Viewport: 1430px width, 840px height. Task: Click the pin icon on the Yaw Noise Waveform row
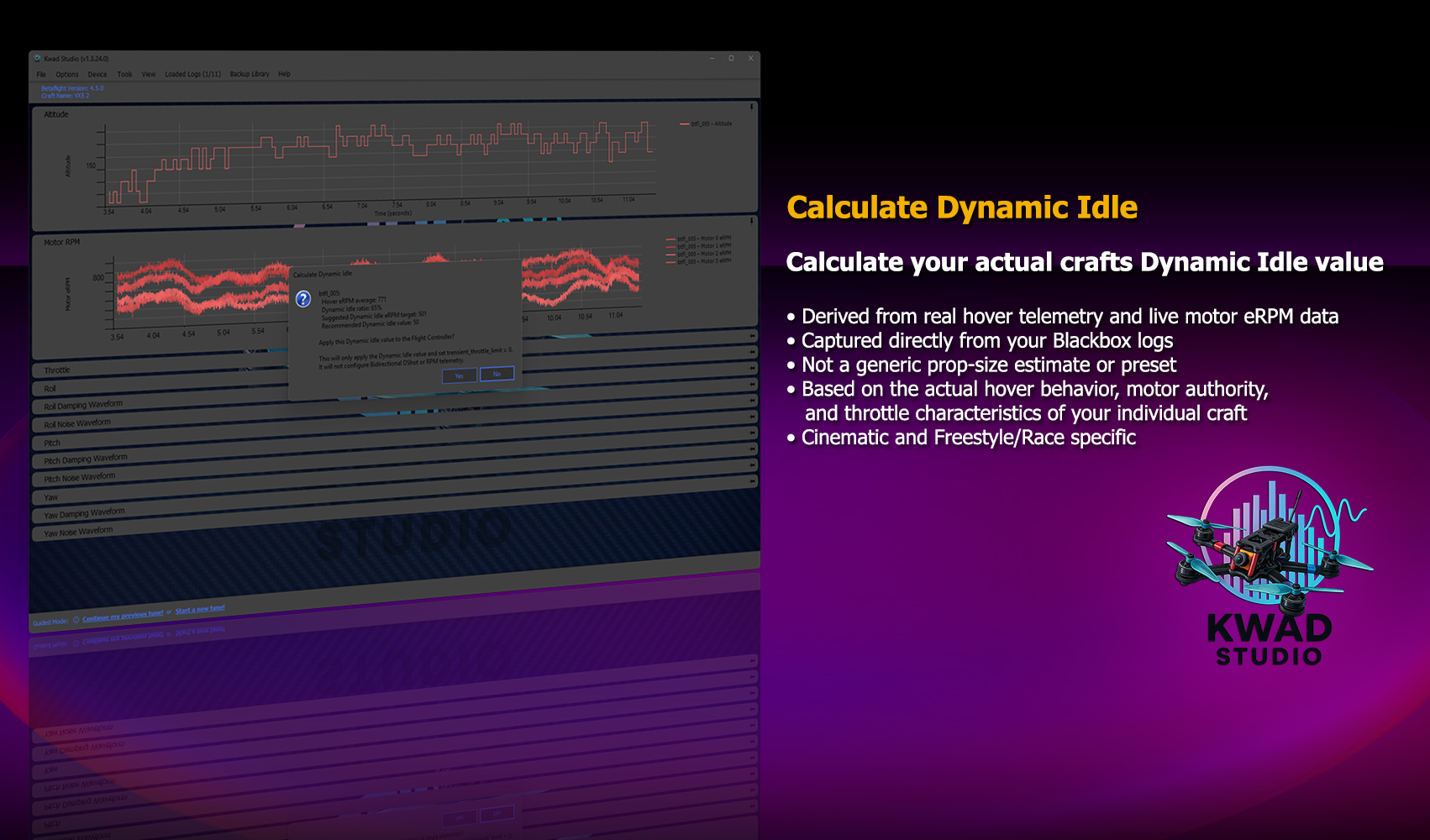pos(753,481)
